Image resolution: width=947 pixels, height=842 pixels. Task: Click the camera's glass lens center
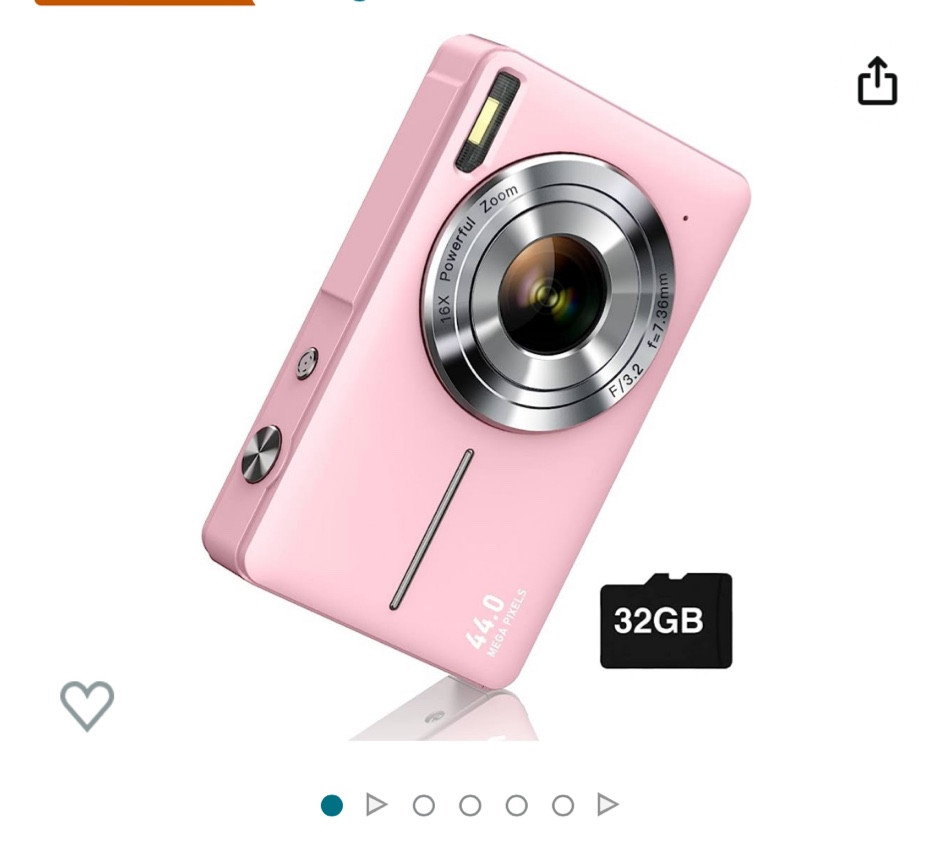[x=548, y=295]
